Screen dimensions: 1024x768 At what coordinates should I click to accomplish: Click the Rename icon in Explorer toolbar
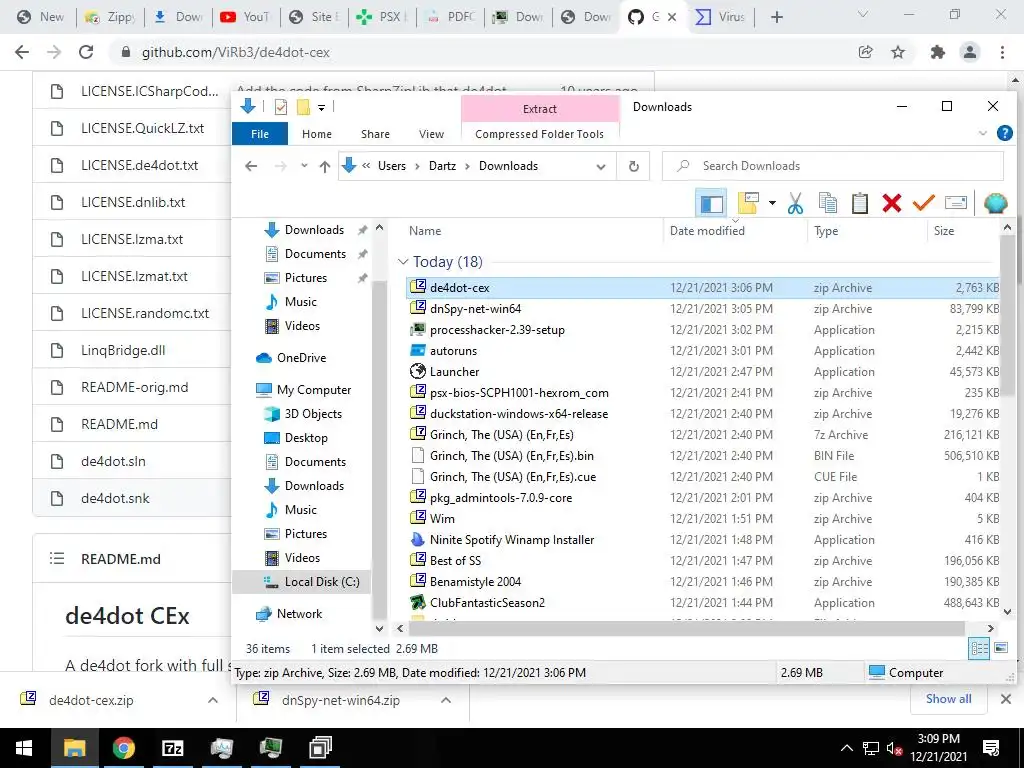pos(955,203)
